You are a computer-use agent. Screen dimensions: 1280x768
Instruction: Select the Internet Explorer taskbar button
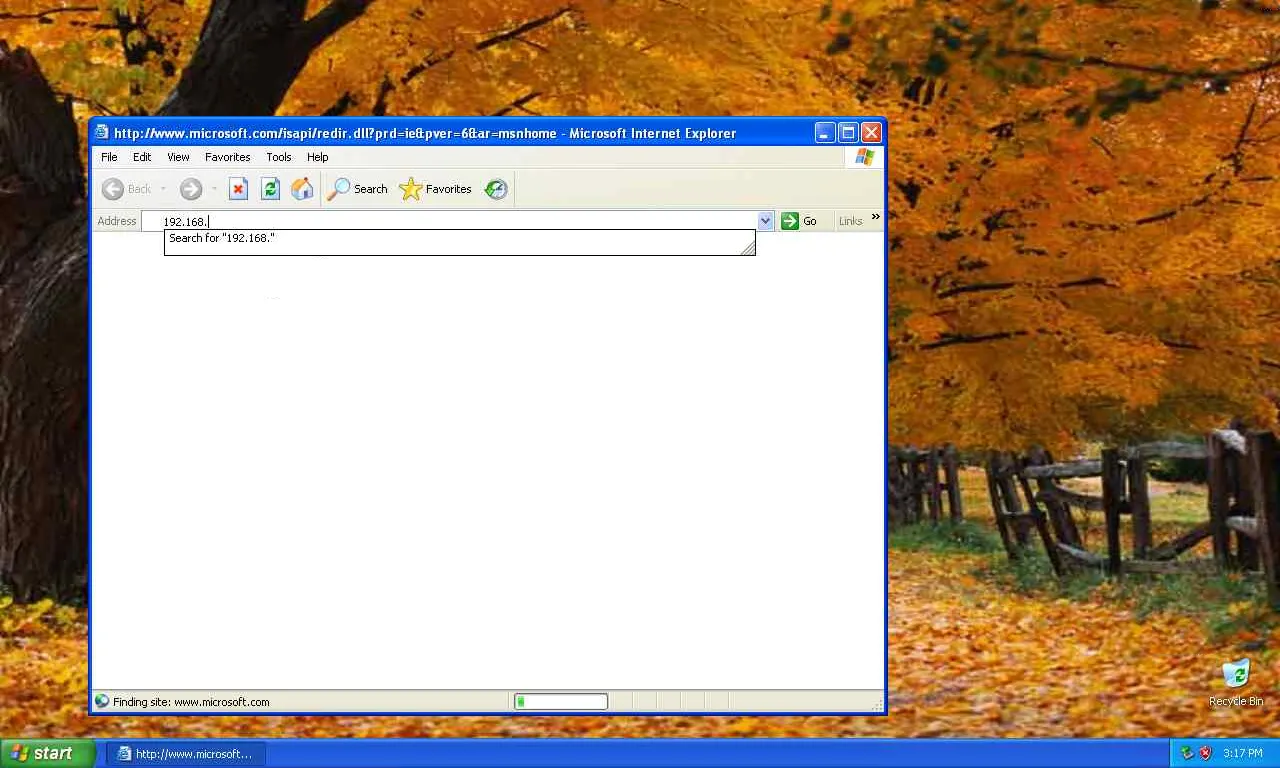pyautogui.click(x=186, y=754)
